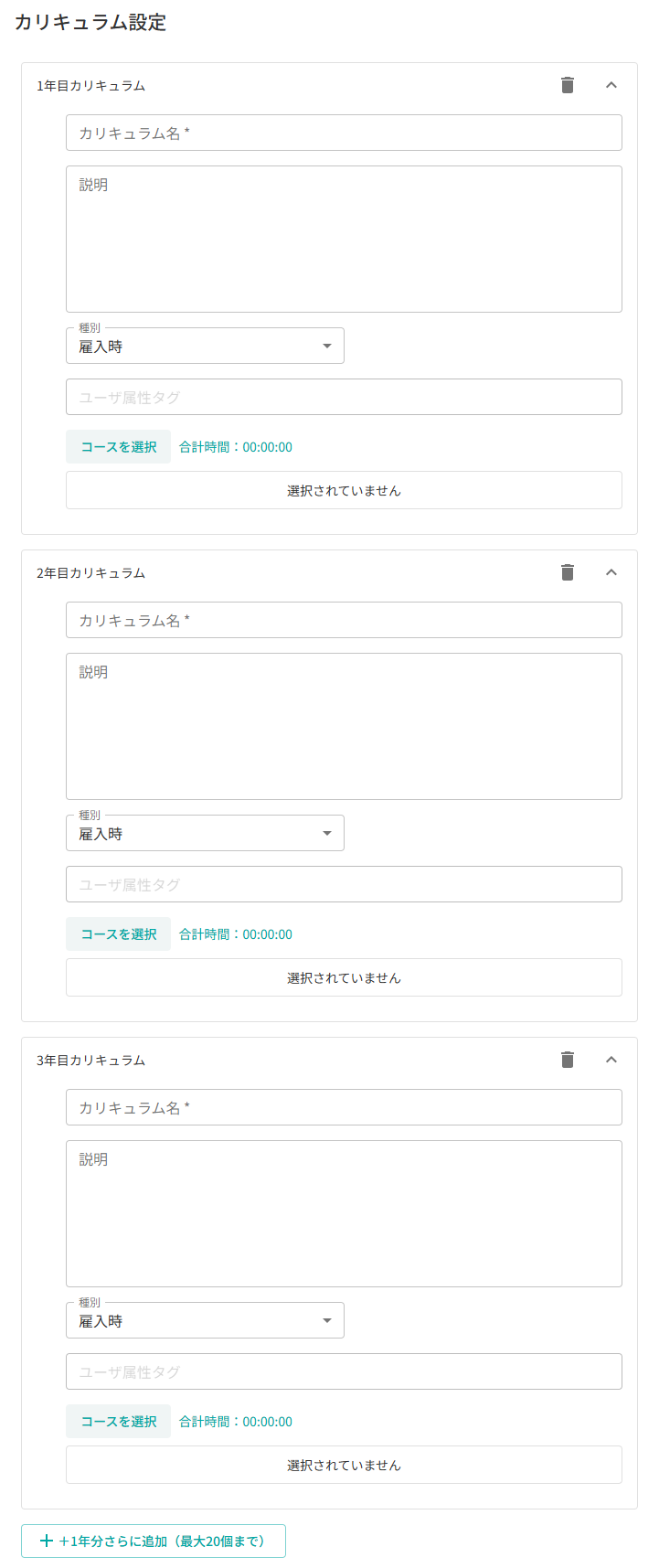Click 選択されていません box in 2年目カリキュラム
Screen dimensions: 659x1568
(344, 977)
